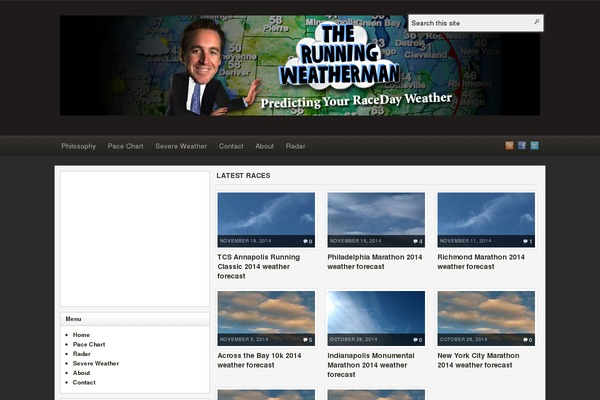Open Across the Bay 10k thumbnail
The height and width of the screenshot is (400, 600).
pos(266,318)
